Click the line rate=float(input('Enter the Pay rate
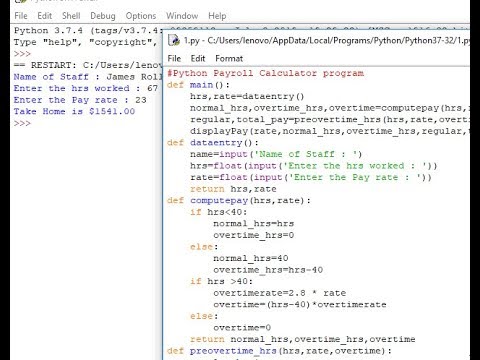480x360 pixels. pos(311,177)
